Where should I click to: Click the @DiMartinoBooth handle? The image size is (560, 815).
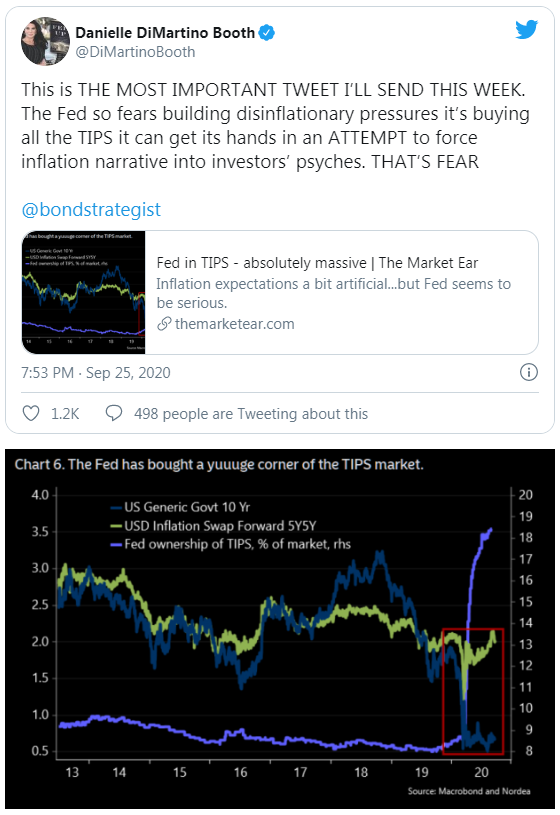click(135, 52)
